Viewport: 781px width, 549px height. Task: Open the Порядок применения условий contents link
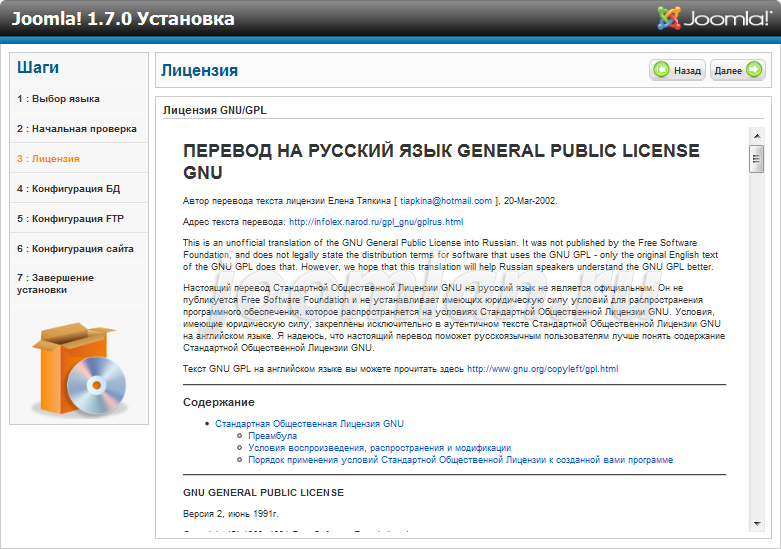coord(461,459)
